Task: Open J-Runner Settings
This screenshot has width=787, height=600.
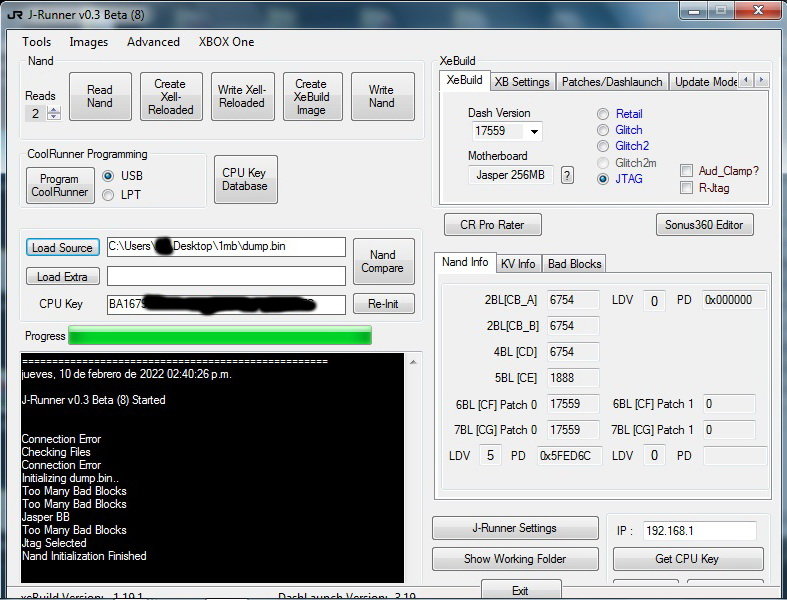Action: click(514, 528)
